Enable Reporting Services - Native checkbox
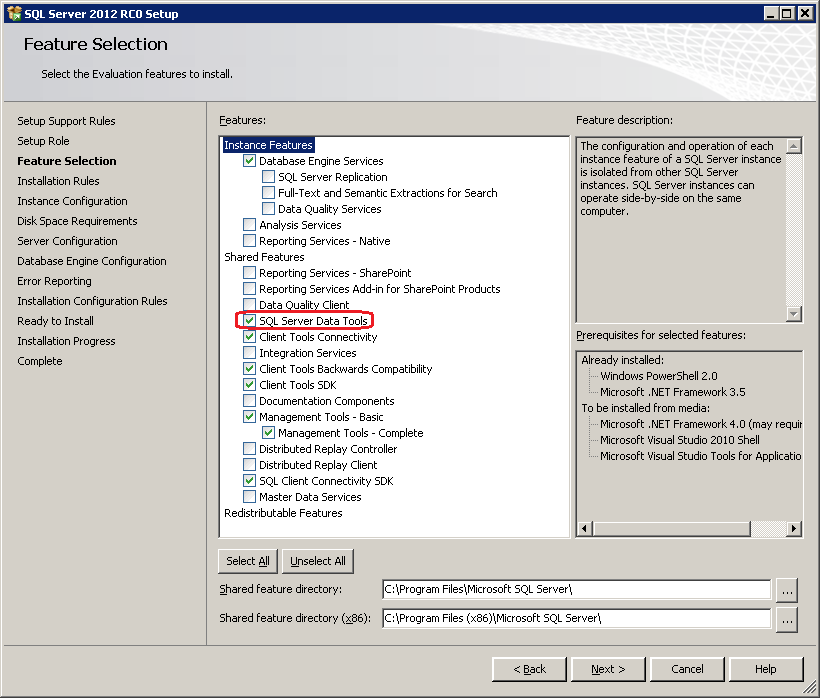 click(249, 241)
